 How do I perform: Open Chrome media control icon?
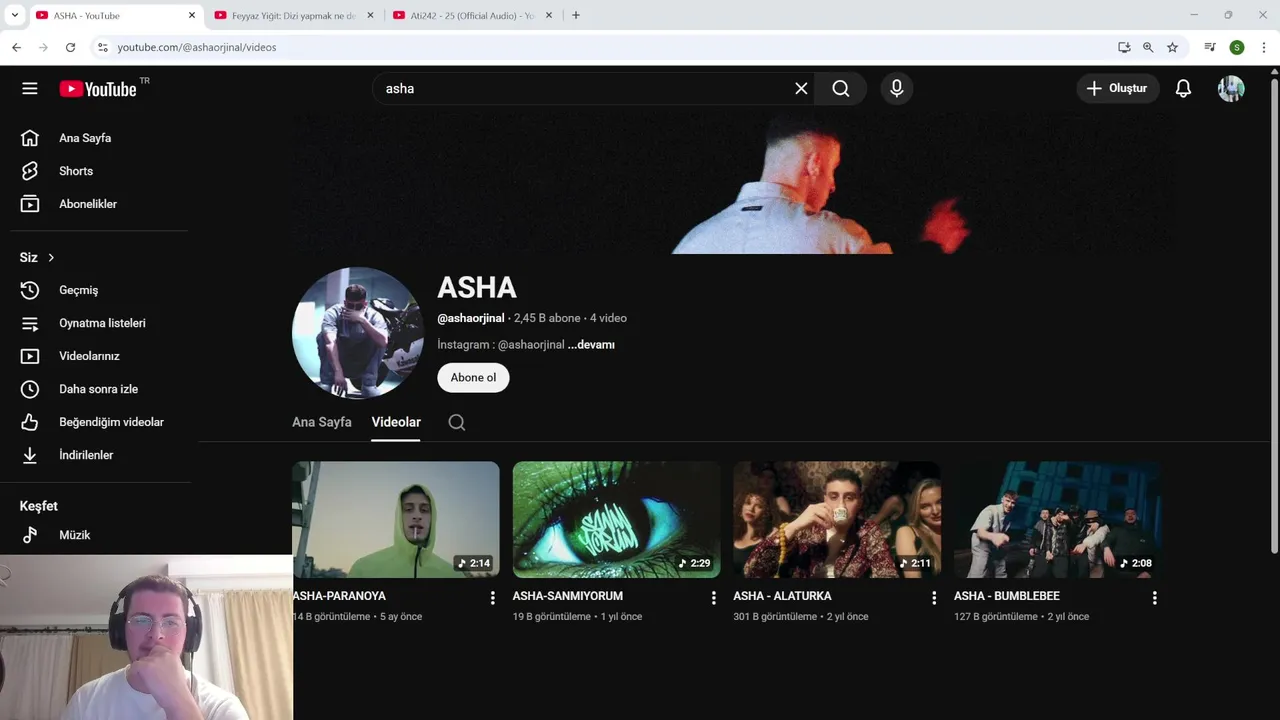(1210, 47)
